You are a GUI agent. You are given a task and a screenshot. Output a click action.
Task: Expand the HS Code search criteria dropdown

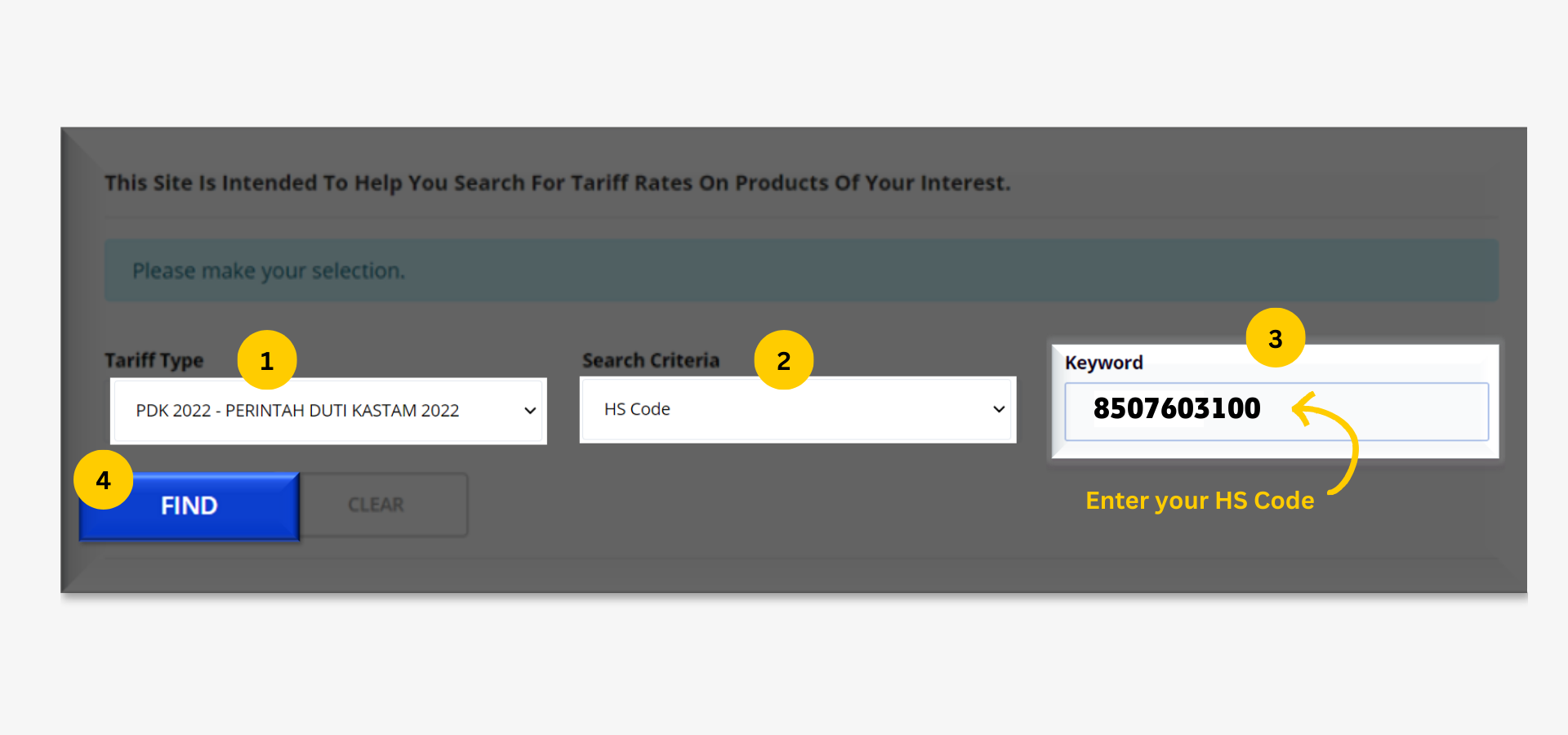tap(796, 409)
